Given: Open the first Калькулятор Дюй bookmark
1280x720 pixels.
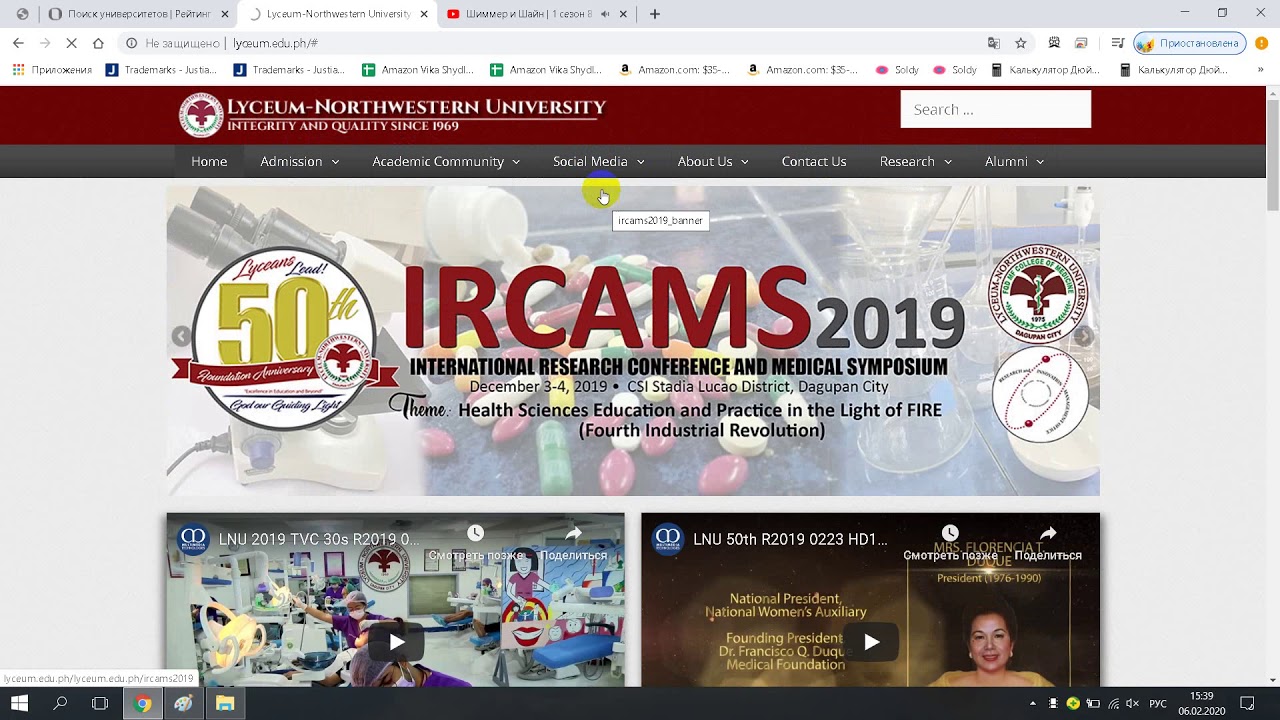Looking at the screenshot, I should (x=1044, y=70).
